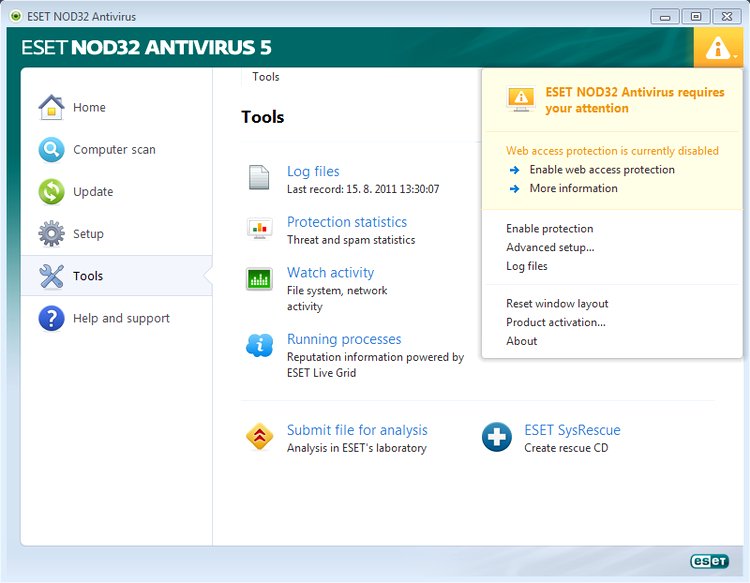Screen dimensions: 750x583
Task: Click the 'Create rescue CD' description
Action: click(566, 448)
